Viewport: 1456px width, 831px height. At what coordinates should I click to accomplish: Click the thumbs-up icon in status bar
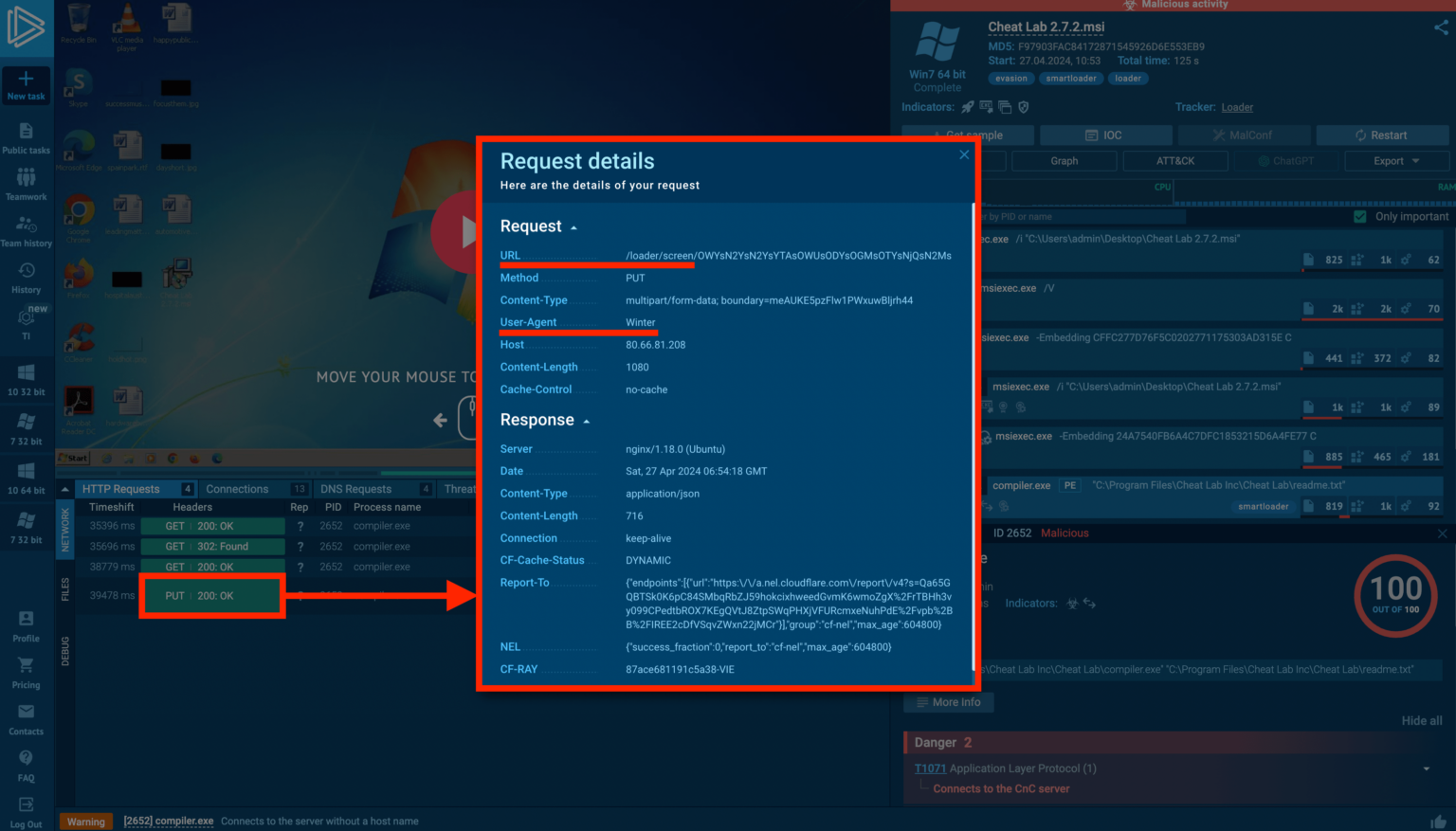[1439, 822]
